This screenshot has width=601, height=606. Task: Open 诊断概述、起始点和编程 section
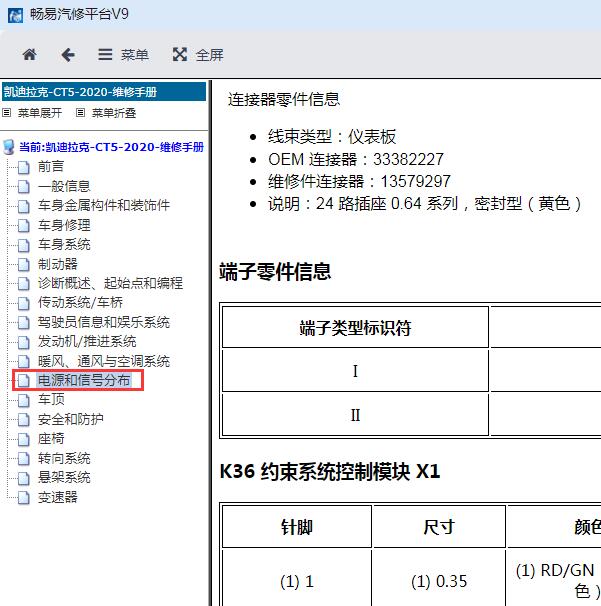point(110,283)
